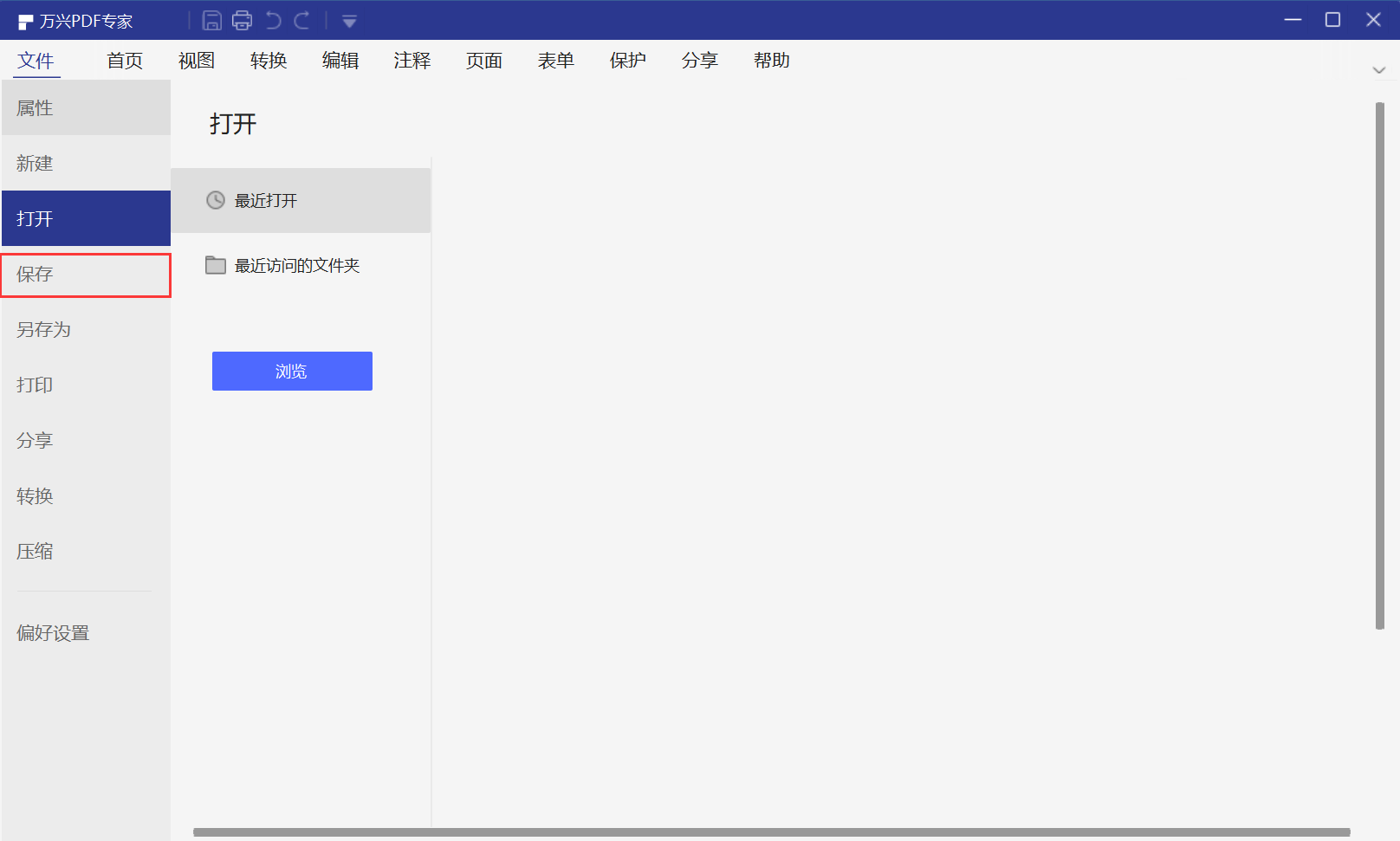This screenshot has width=1400, height=841.
Task: Select 保护 from the menu bar
Action: pos(627,60)
